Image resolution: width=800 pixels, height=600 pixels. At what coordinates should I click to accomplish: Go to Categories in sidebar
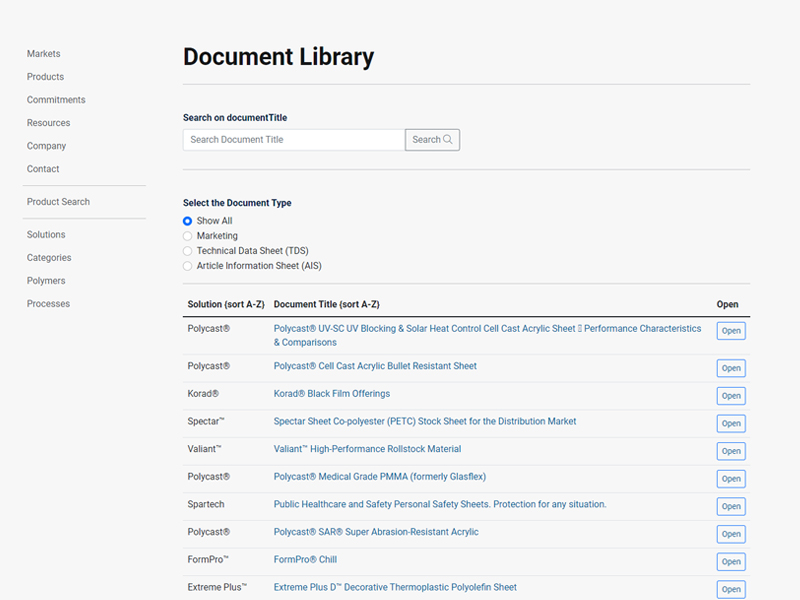49,258
